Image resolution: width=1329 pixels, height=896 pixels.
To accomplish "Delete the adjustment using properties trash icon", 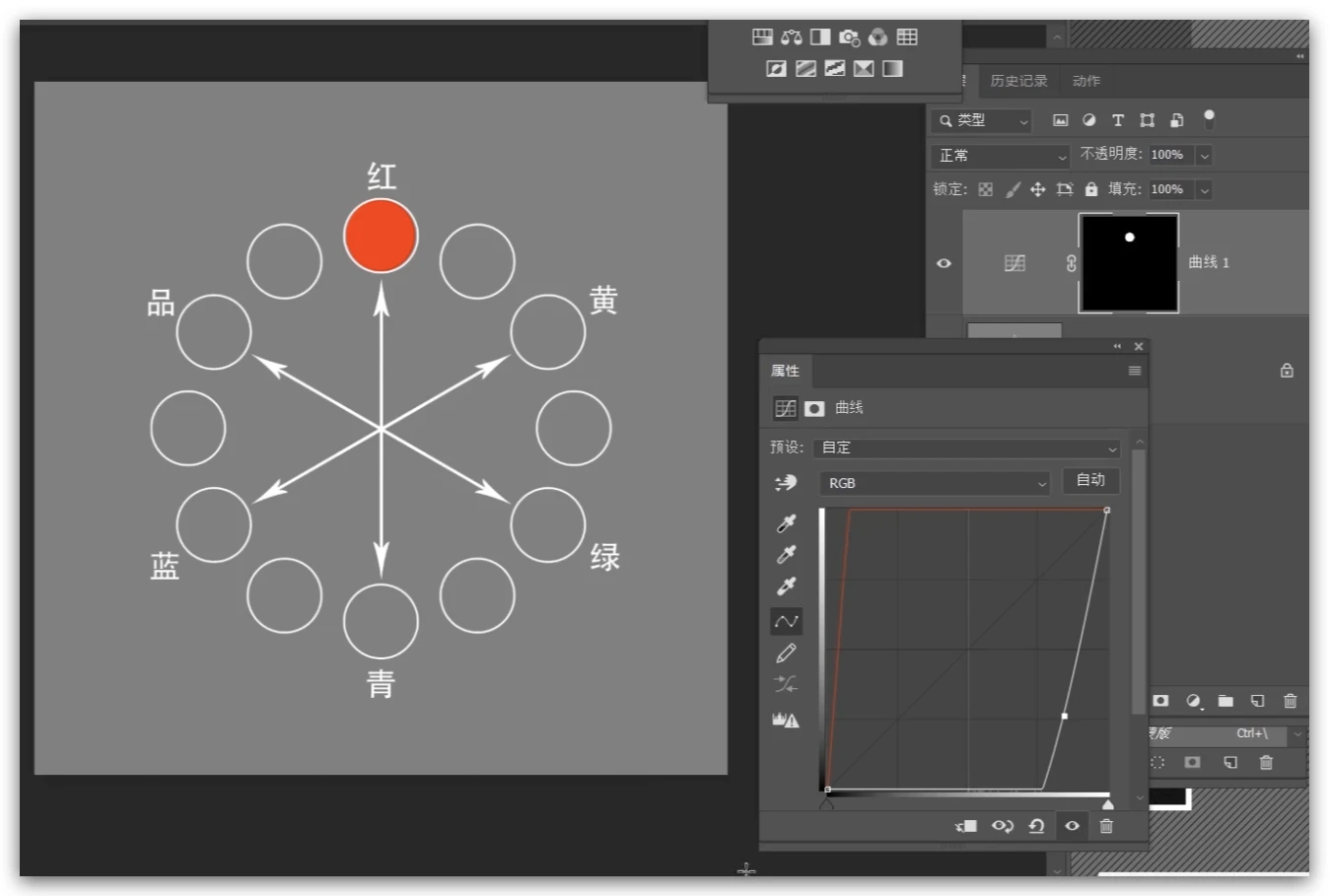I will [x=1106, y=826].
